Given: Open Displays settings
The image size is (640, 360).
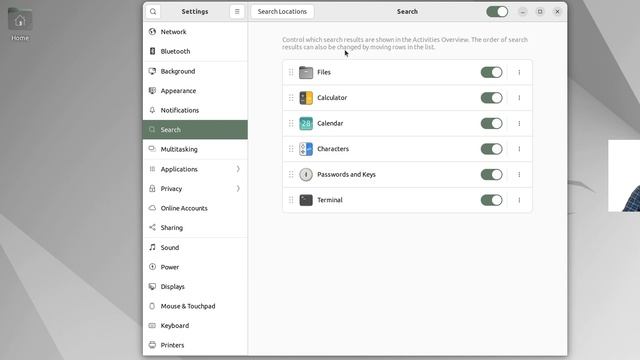Looking at the screenshot, I should point(195,287).
